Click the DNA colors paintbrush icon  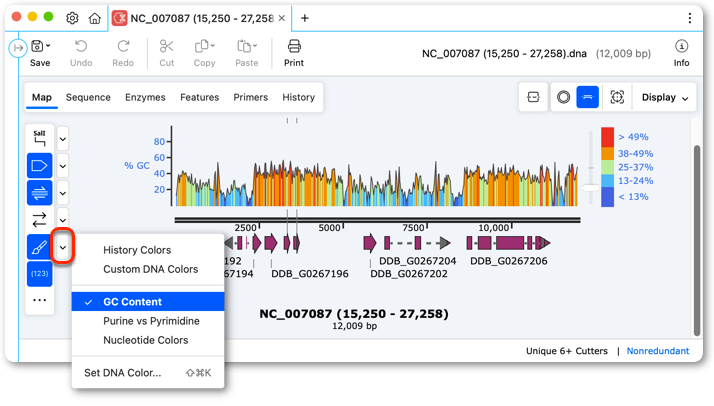(x=40, y=247)
